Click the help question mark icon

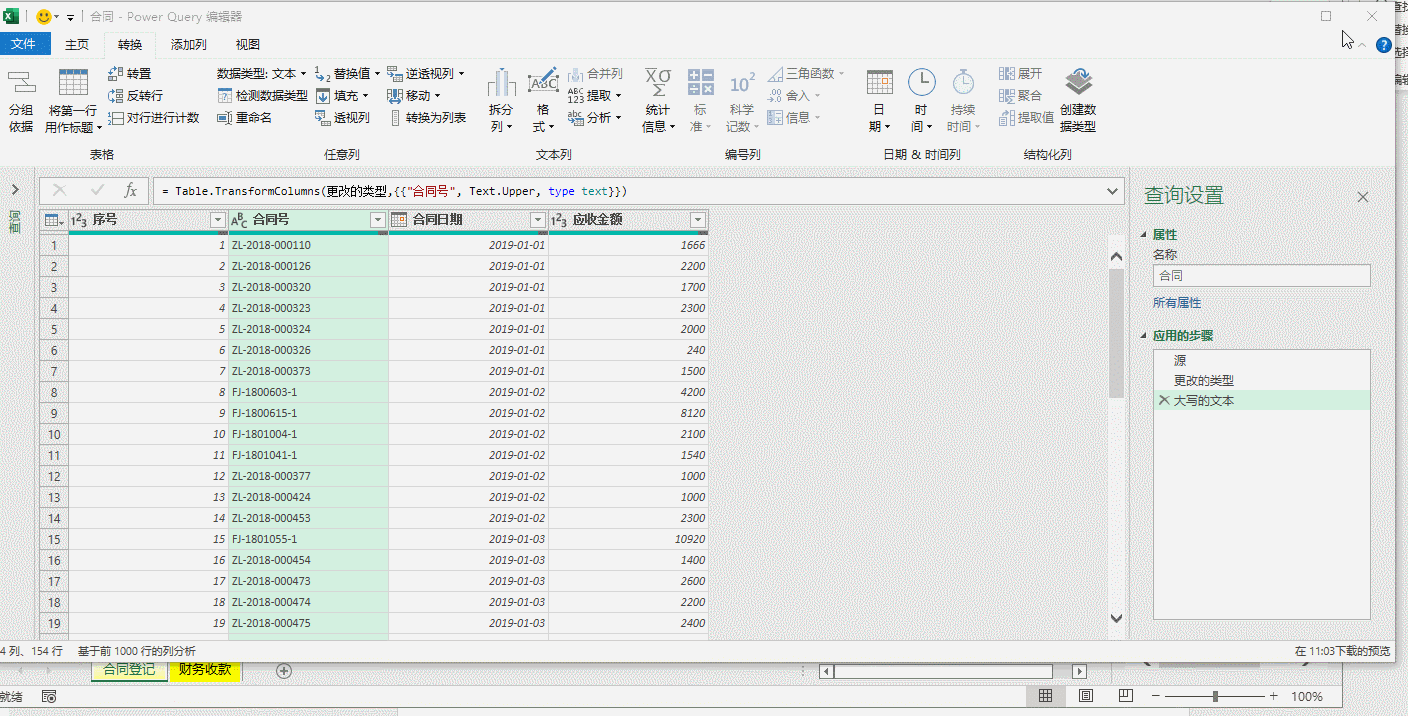[1384, 45]
